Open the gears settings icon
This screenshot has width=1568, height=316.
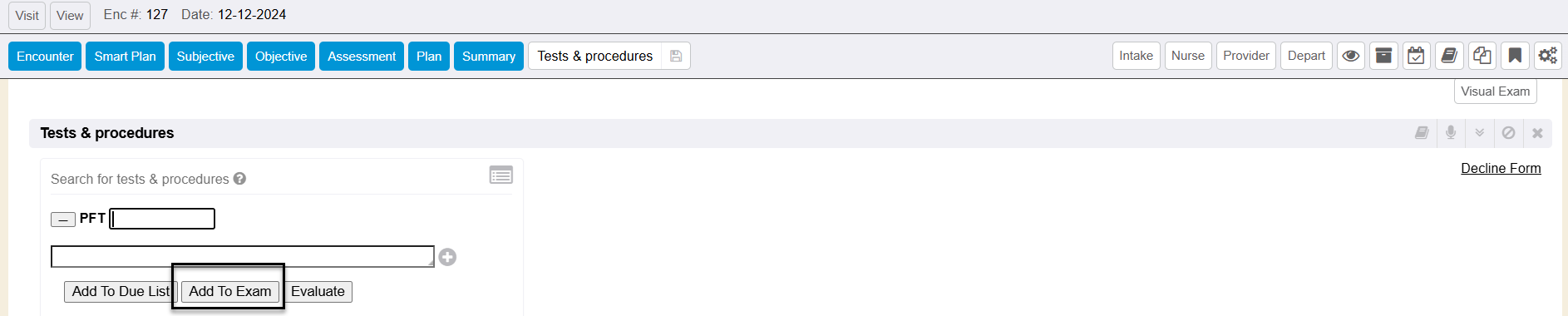(1547, 56)
